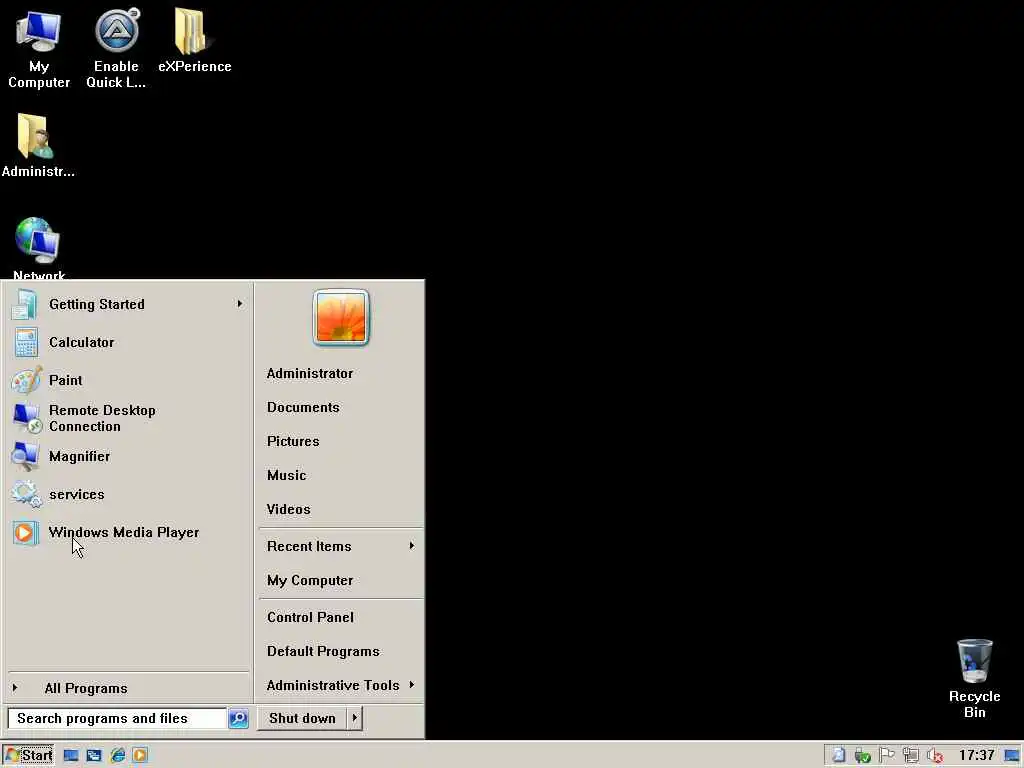Open Control Panel
This screenshot has width=1024, height=768.
[310, 618]
